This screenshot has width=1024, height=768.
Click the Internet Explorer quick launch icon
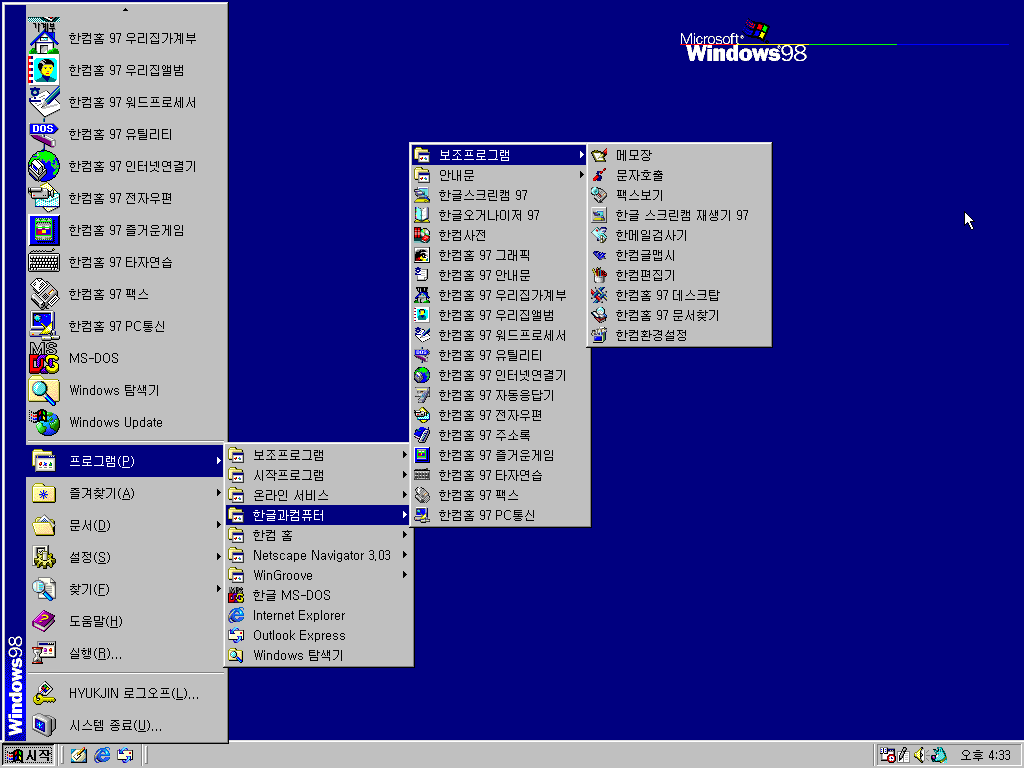click(102, 756)
